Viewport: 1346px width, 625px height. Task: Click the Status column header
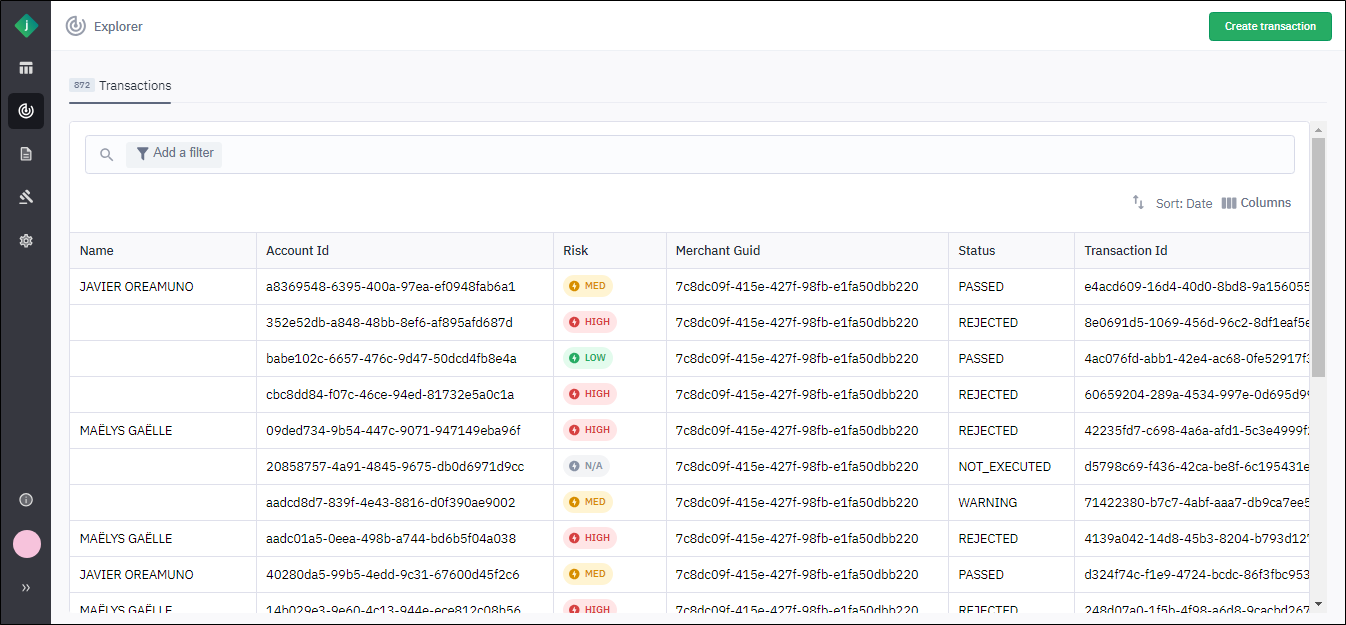coord(976,251)
